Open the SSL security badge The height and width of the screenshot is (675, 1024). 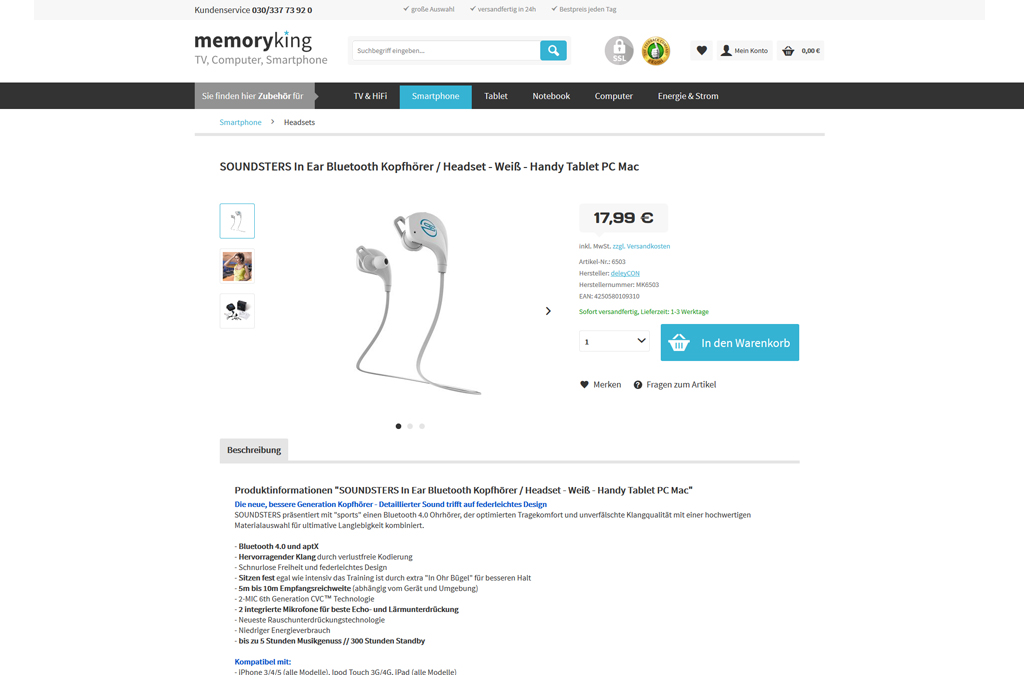618,50
